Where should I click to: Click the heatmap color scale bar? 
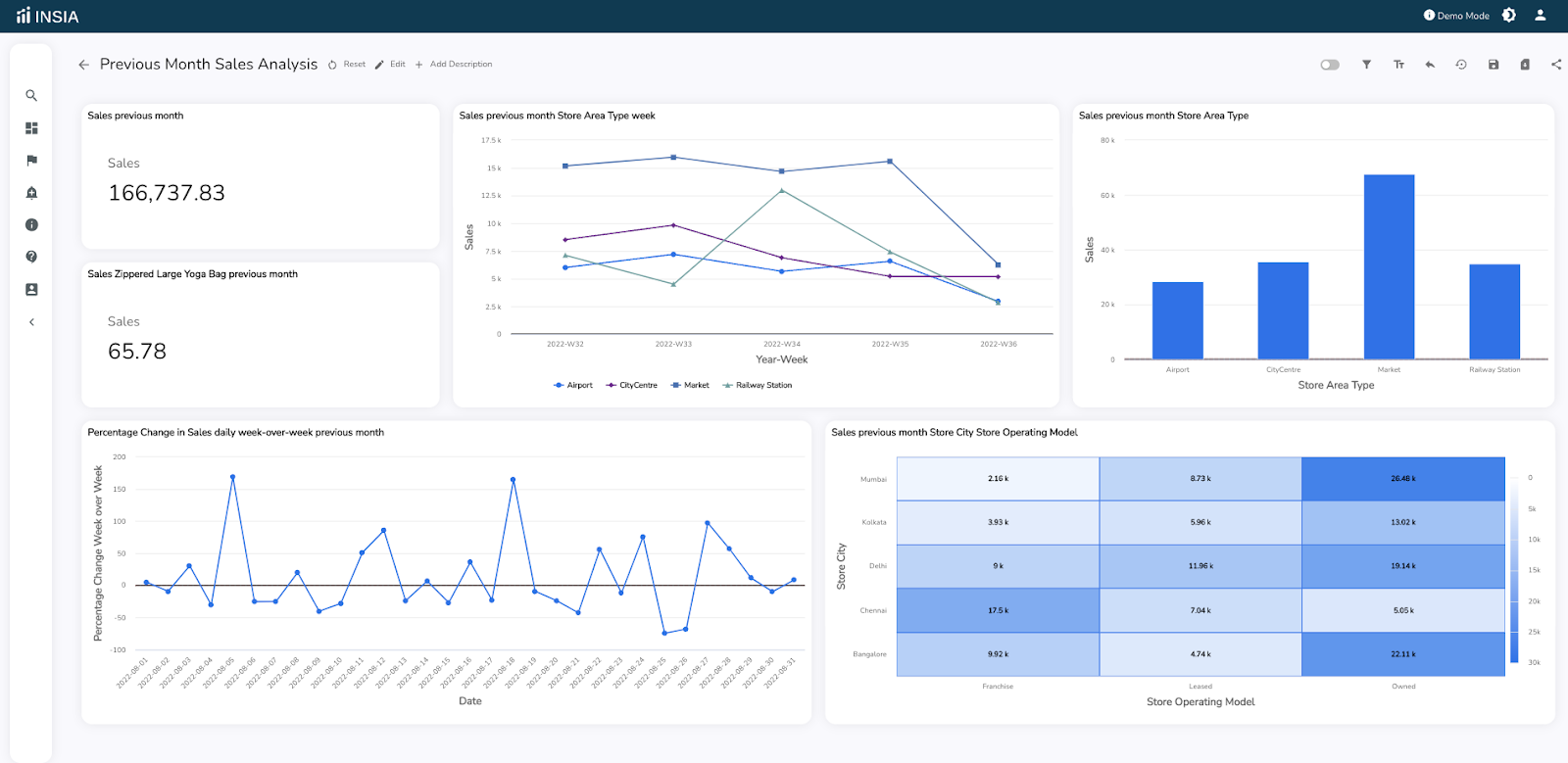tap(1514, 570)
